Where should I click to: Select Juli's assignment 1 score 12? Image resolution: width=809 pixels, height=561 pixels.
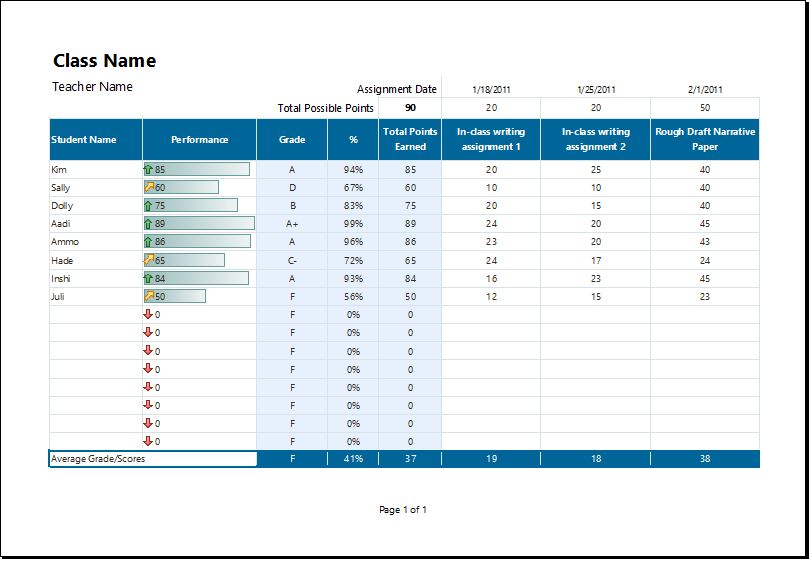(491, 296)
